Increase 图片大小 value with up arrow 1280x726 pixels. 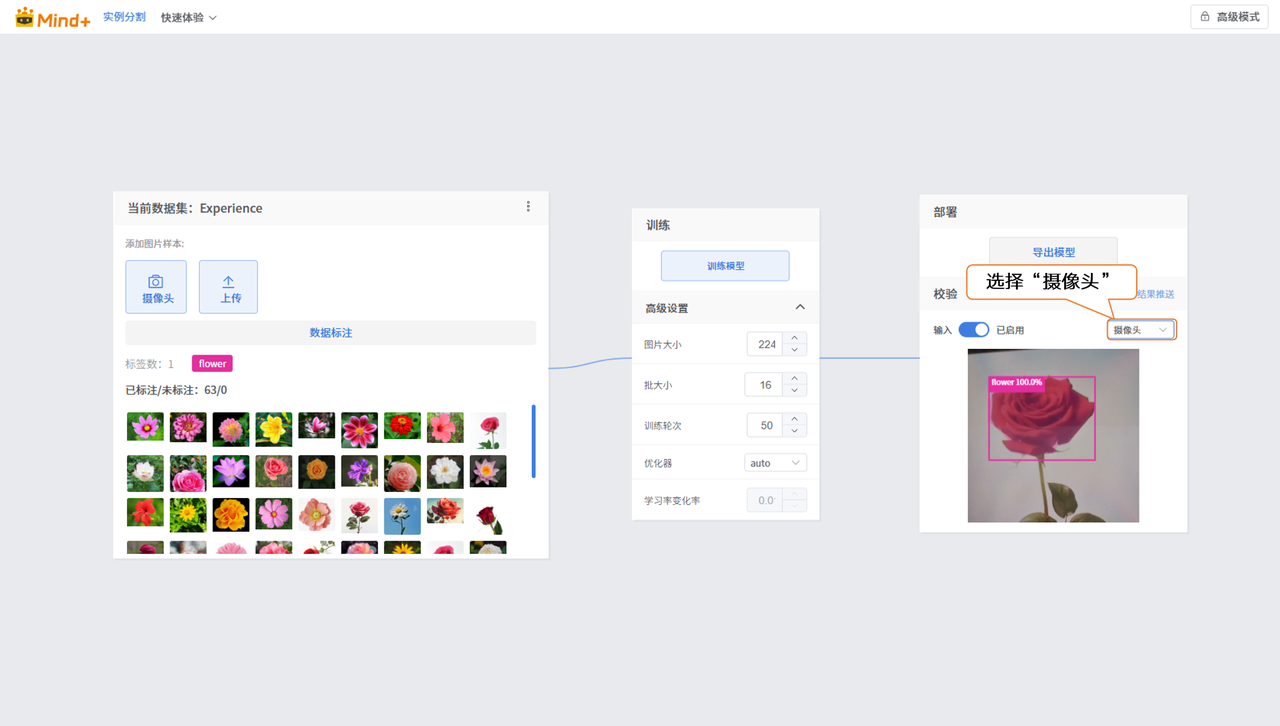(x=794, y=338)
